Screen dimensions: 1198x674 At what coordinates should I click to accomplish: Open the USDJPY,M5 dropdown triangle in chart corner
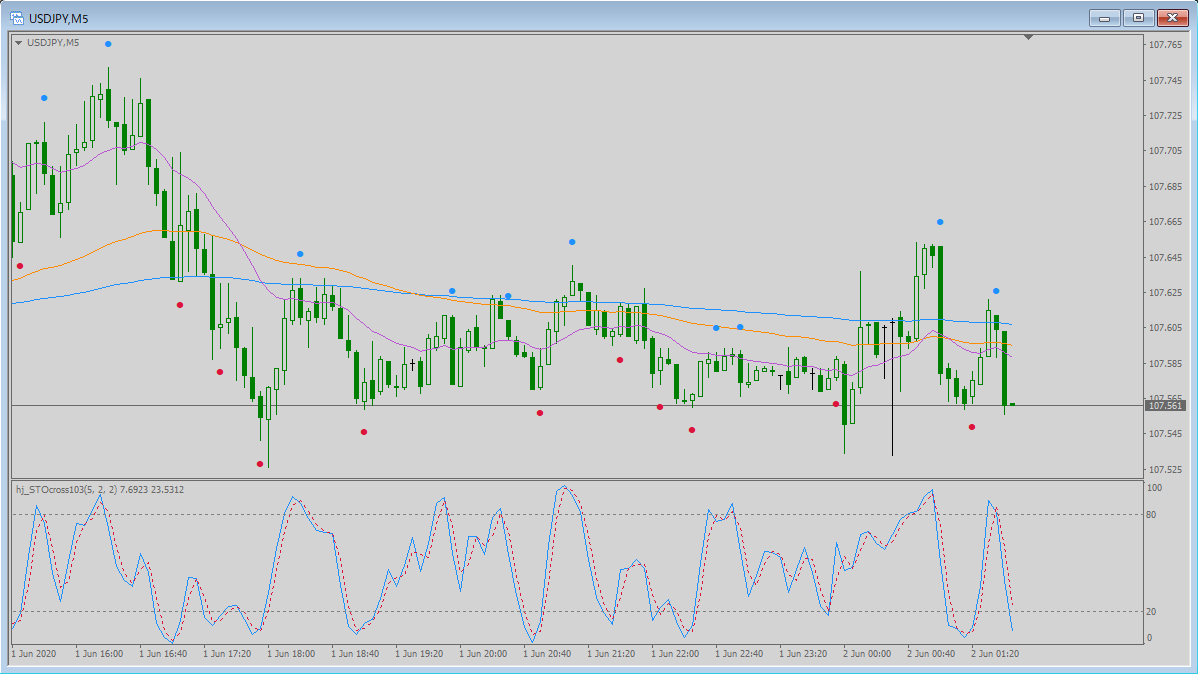pos(19,43)
